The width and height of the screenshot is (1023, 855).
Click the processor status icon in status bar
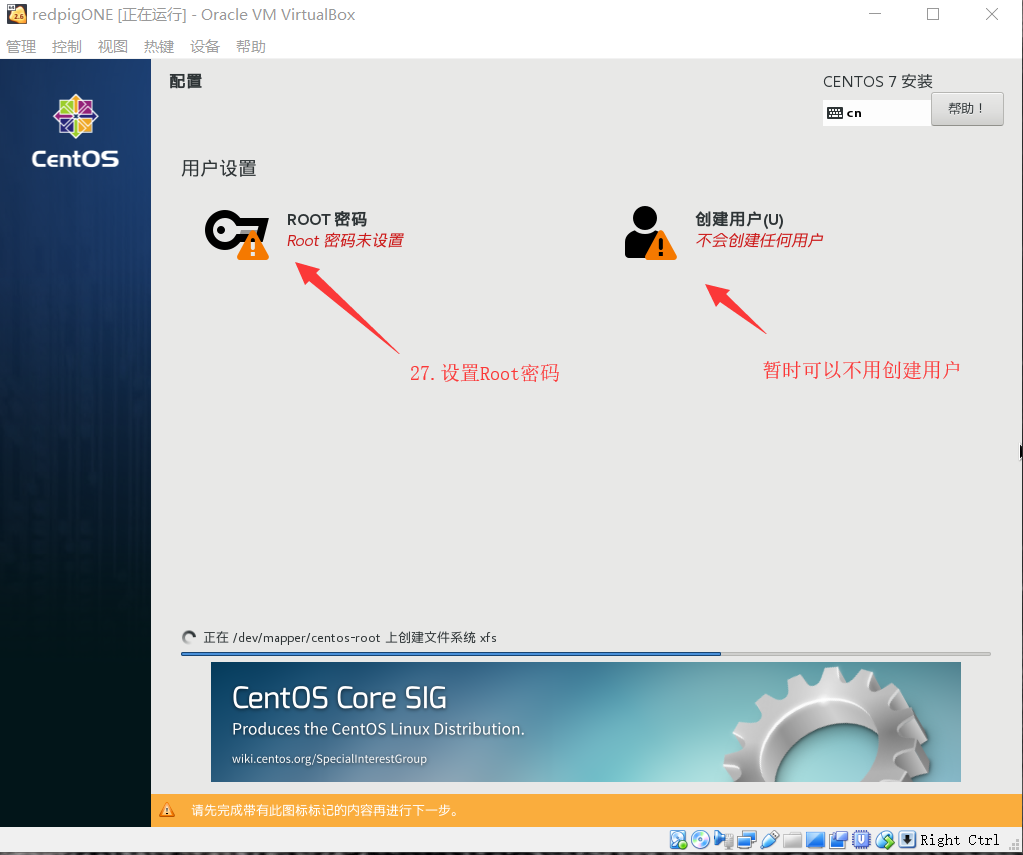tap(860, 839)
